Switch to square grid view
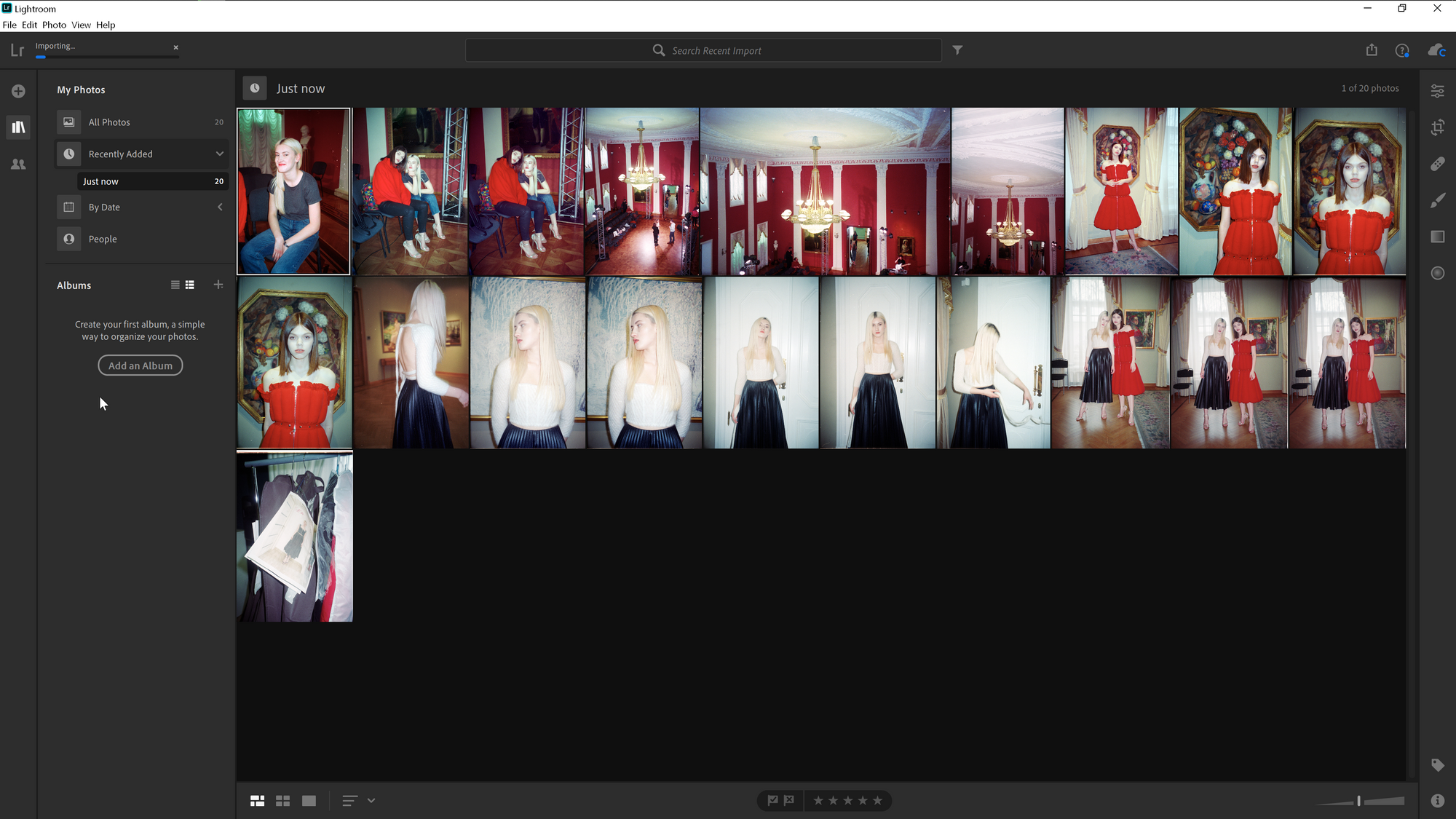This screenshot has width=1456, height=819. point(283,801)
